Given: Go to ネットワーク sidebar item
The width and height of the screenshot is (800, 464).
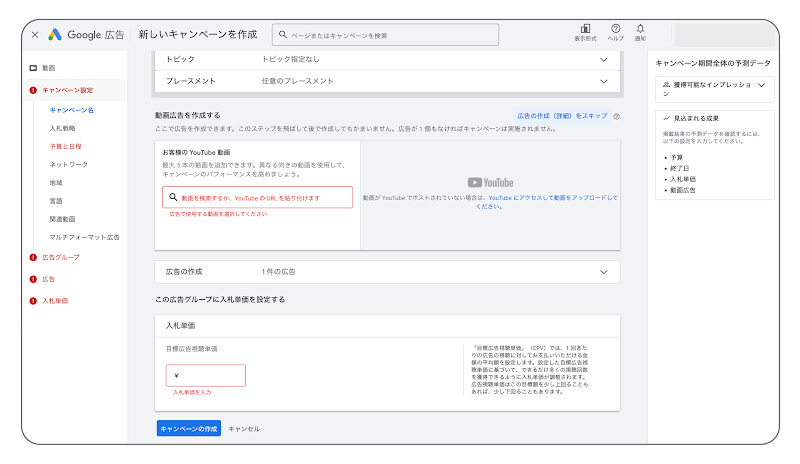Looking at the screenshot, I should pyautogui.click(x=68, y=164).
